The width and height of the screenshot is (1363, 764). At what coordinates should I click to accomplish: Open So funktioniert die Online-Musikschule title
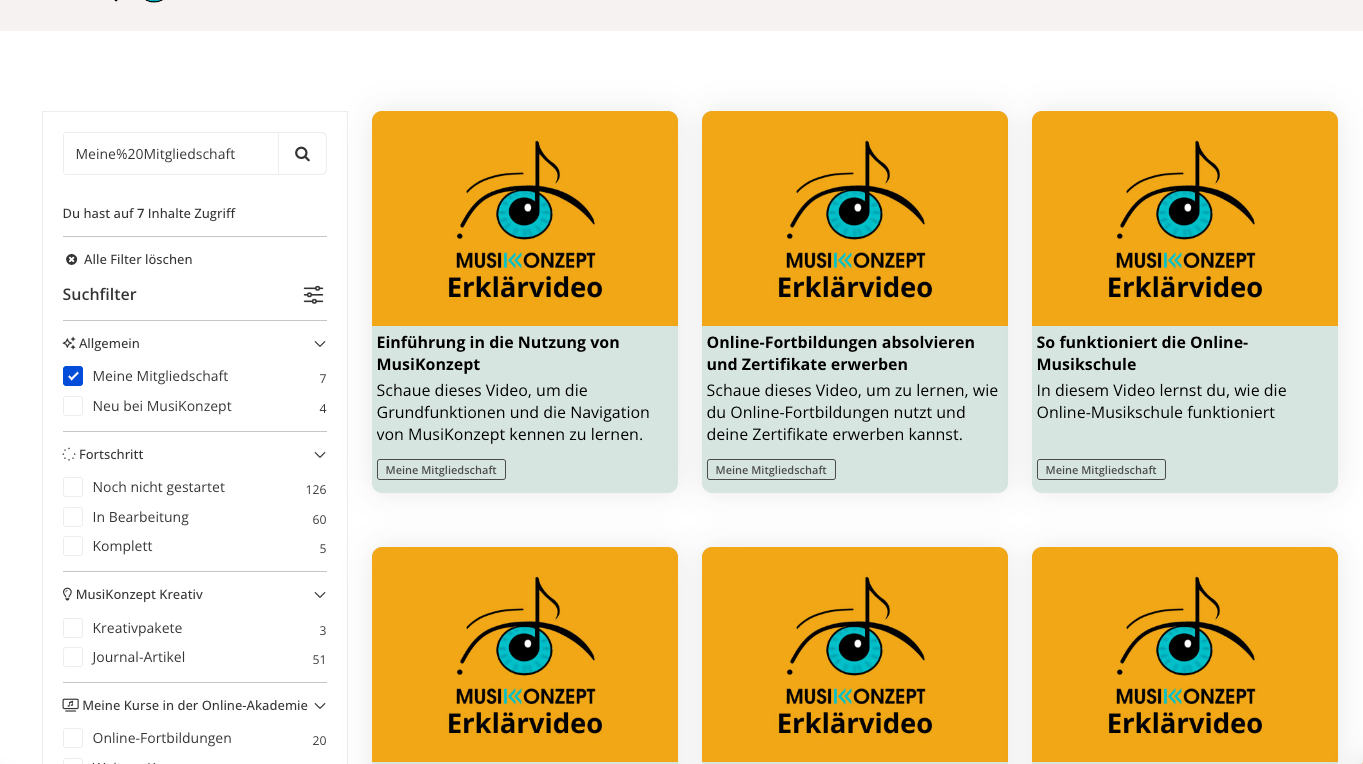pos(1142,353)
